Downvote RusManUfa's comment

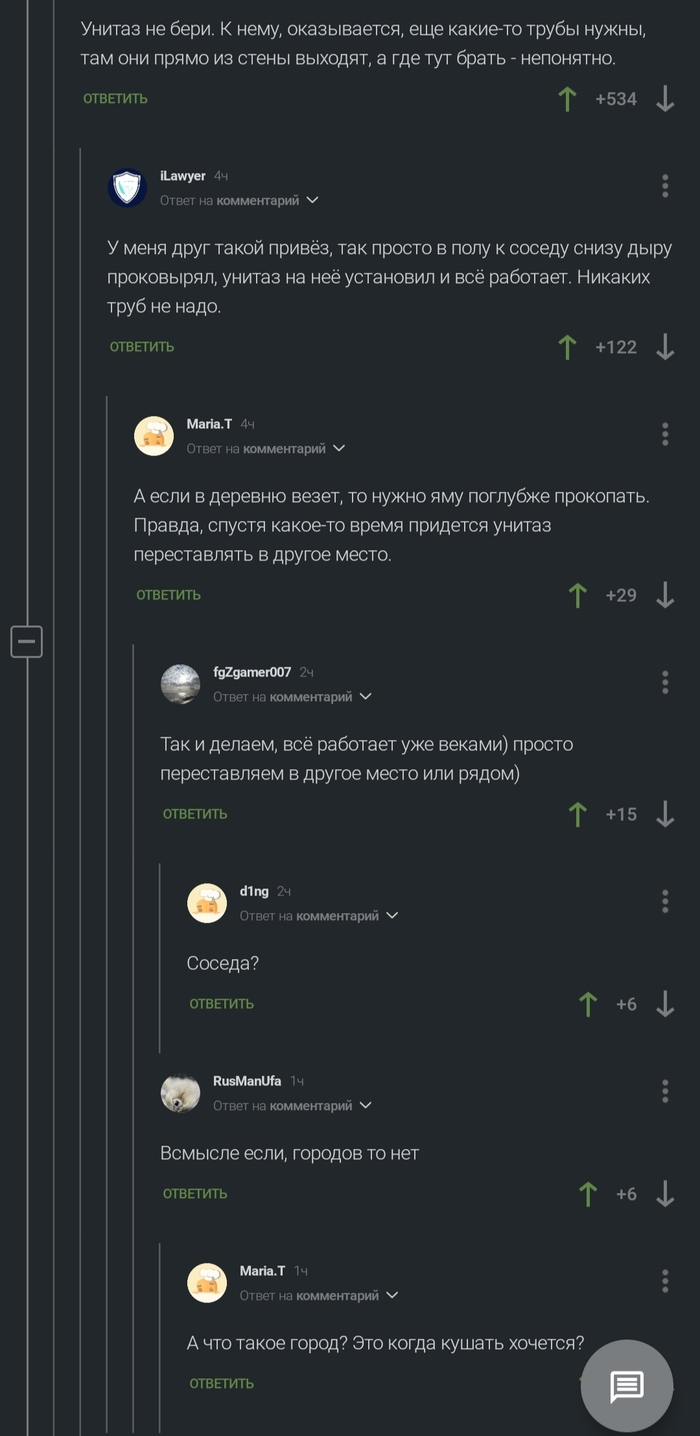coord(665,1193)
